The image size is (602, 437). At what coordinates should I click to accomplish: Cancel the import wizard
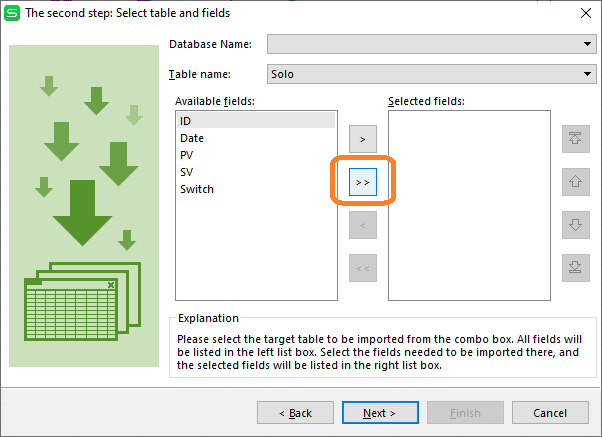(550, 413)
